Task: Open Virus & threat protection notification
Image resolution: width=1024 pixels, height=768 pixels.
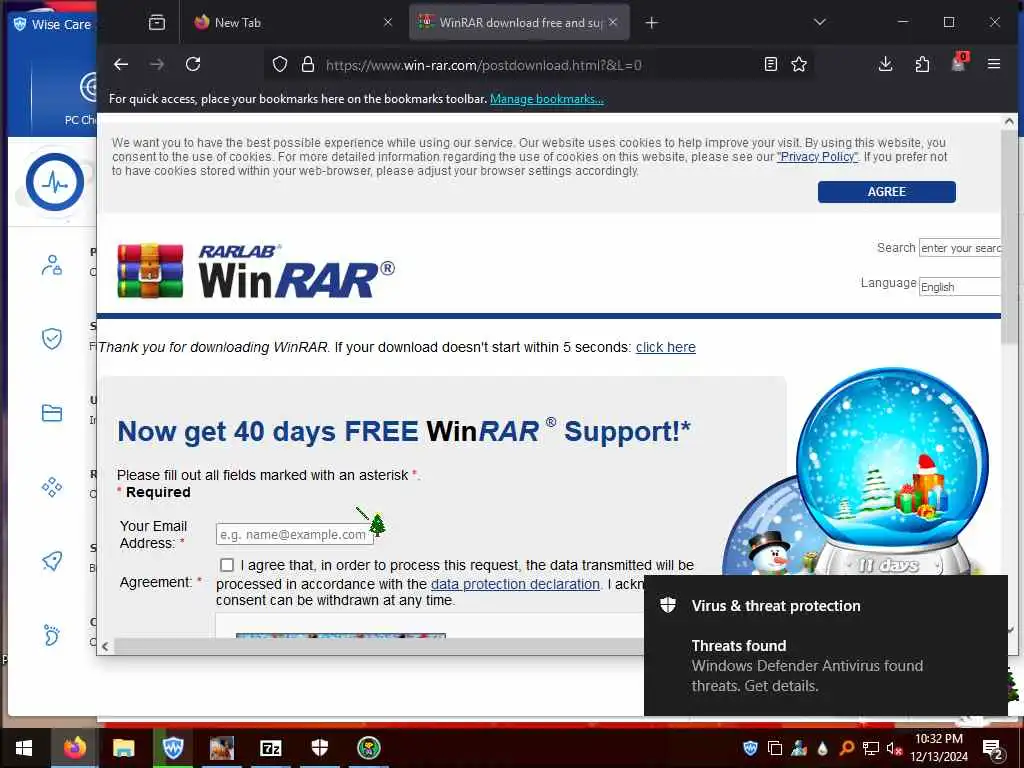Action: click(x=825, y=645)
